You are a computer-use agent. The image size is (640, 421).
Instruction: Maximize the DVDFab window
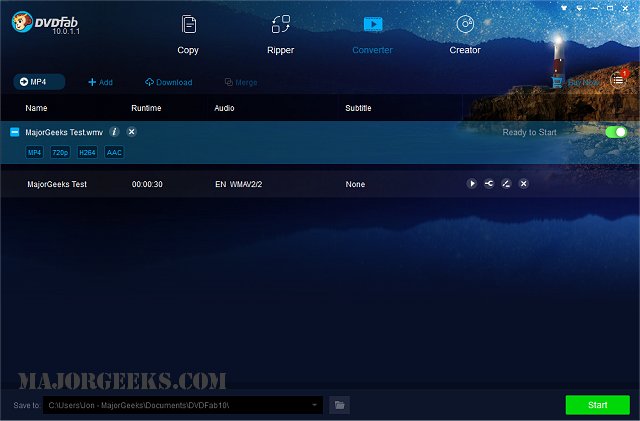(x=610, y=8)
